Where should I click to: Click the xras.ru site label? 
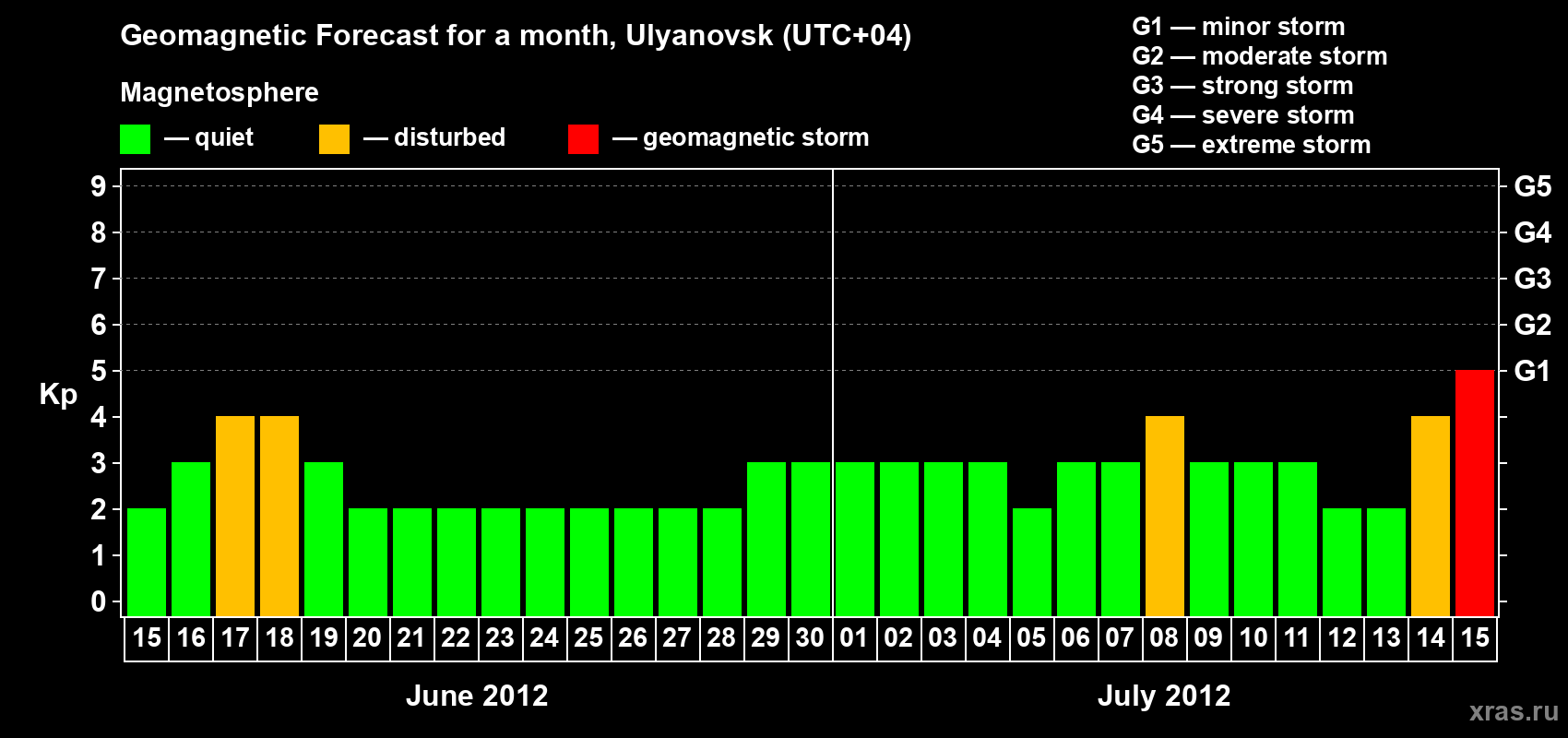(x=1514, y=711)
